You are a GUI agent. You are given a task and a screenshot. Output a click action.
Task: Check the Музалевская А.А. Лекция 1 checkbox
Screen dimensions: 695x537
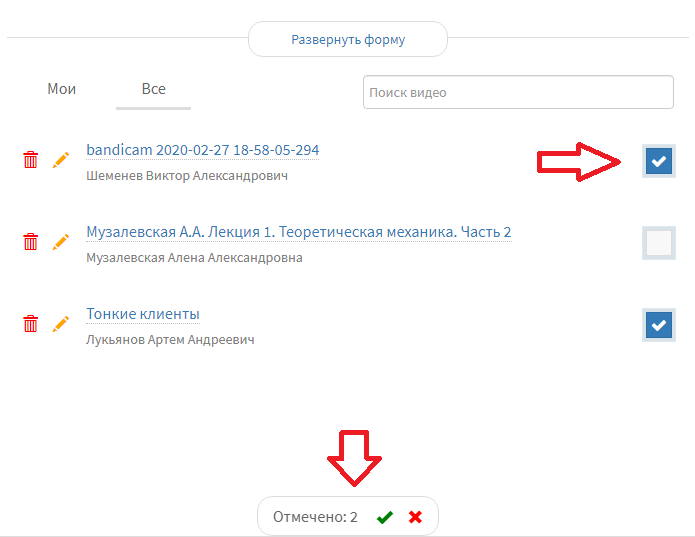click(659, 243)
